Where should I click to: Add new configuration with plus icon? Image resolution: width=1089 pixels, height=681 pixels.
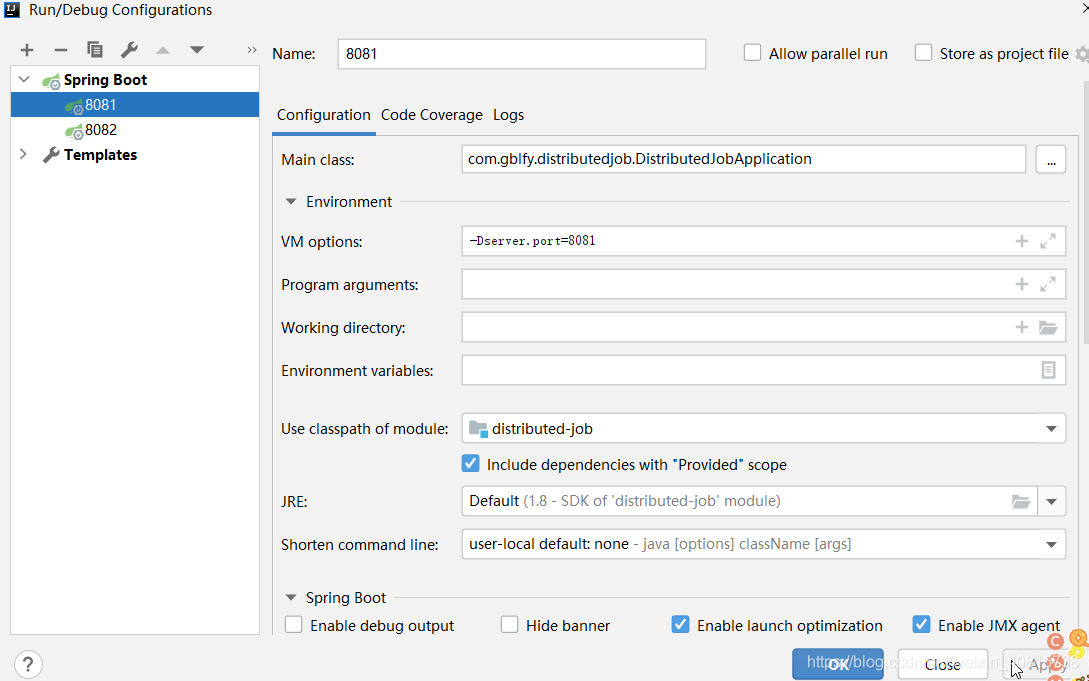coord(26,50)
